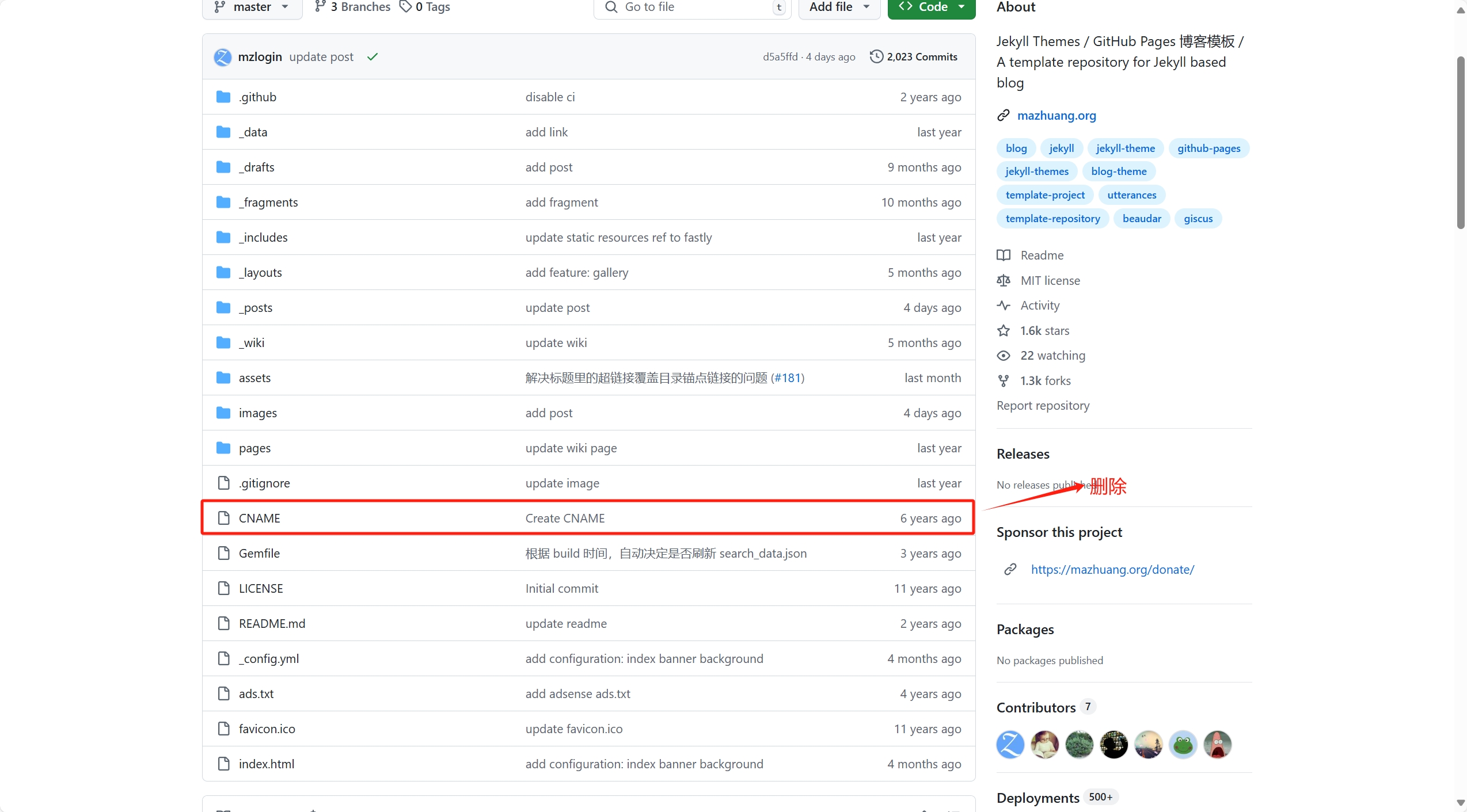Click the index.html file icon
1467x812 pixels.
(x=224, y=764)
